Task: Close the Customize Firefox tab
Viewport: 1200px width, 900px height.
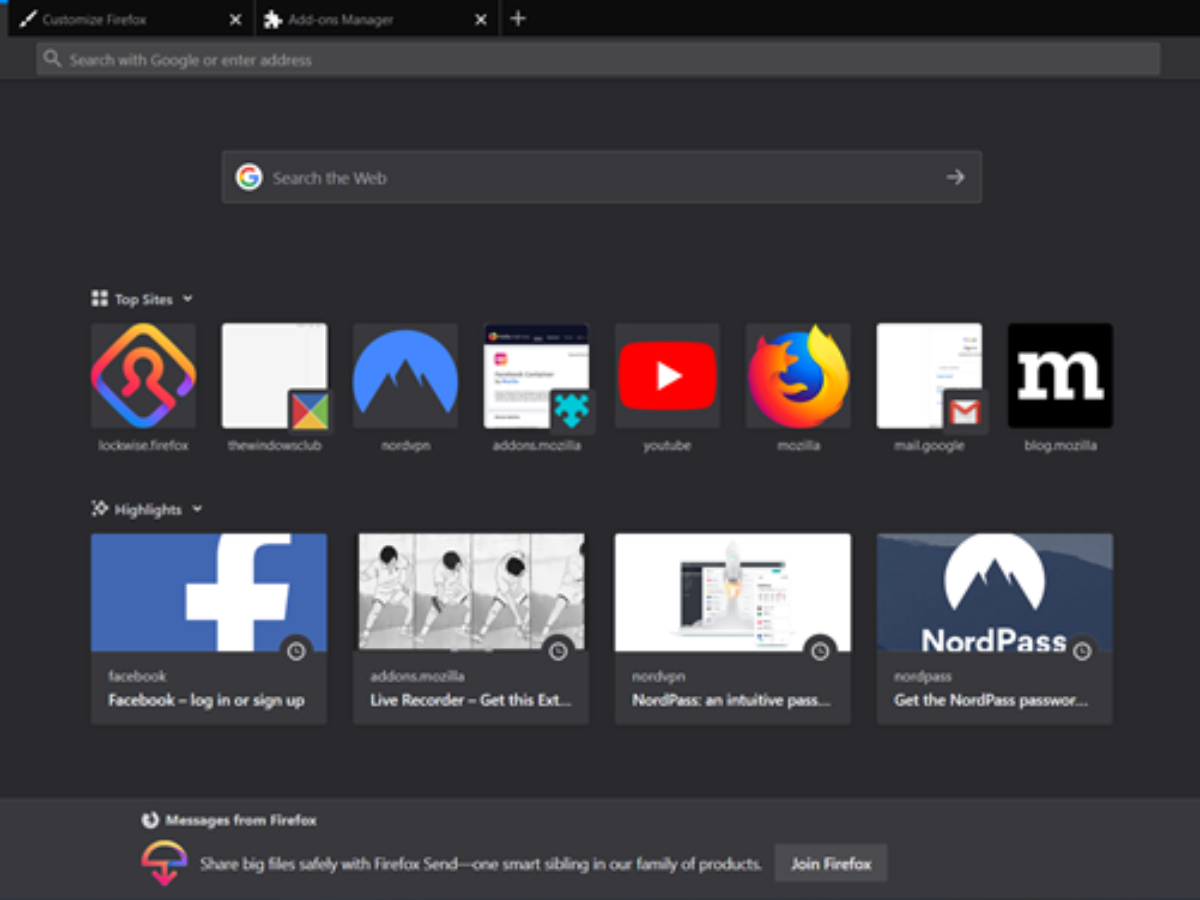Action: click(x=235, y=19)
